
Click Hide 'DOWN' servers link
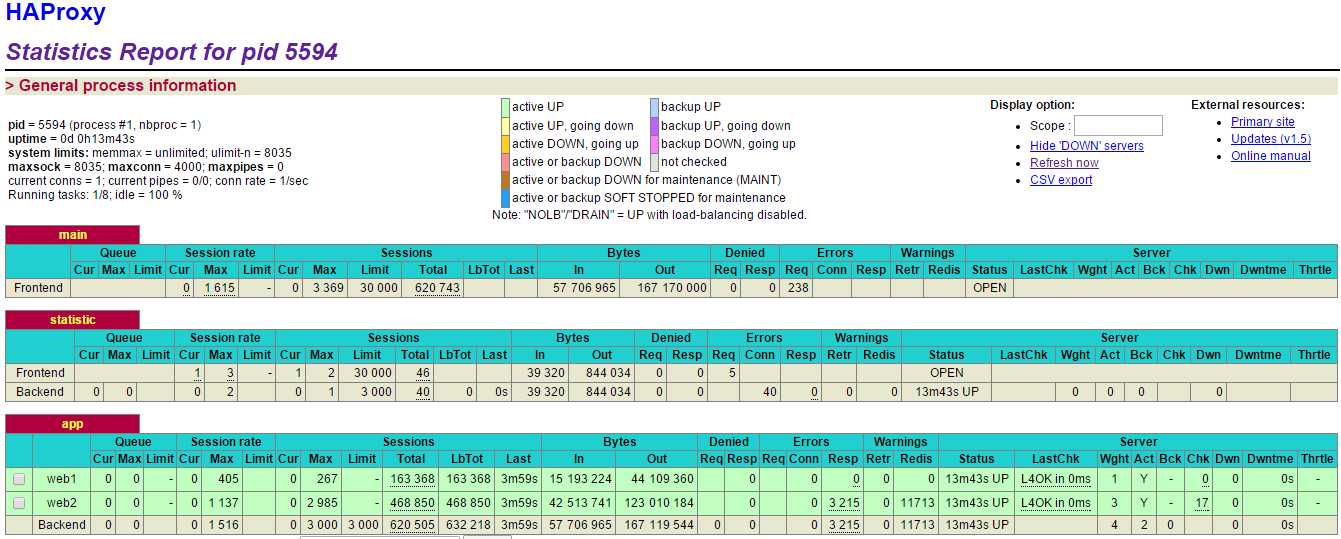1087,146
